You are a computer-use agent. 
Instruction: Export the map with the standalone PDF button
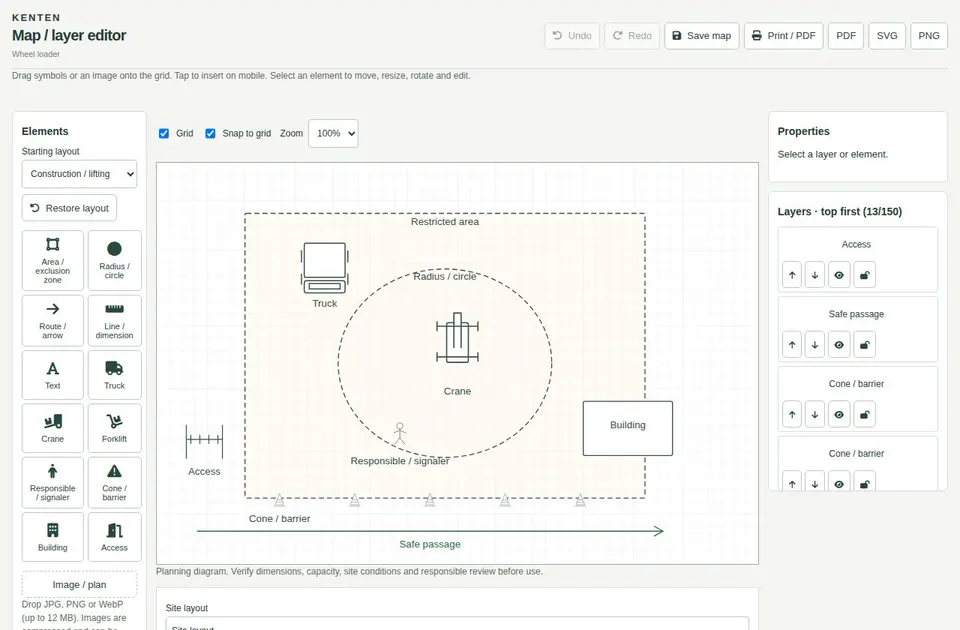pyautogui.click(x=846, y=36)
